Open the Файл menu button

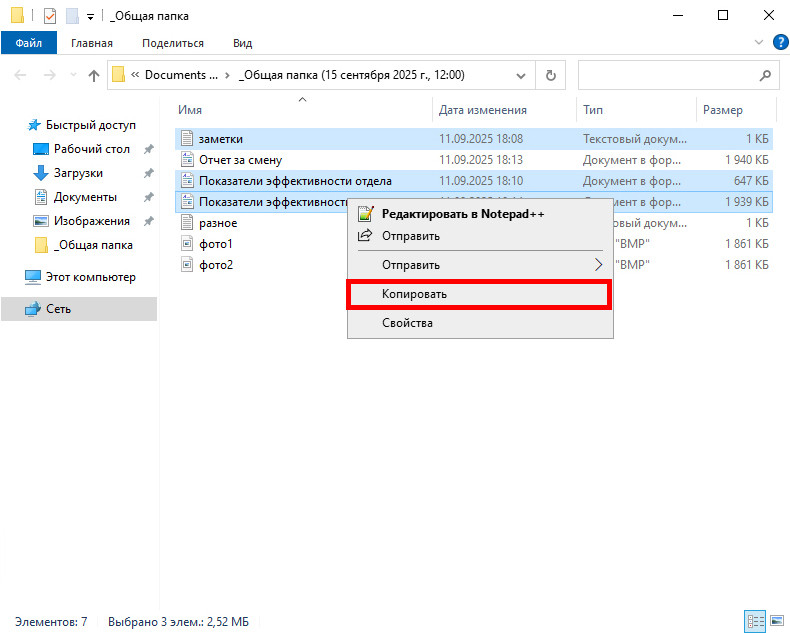pyautogui.click(x=28, y=43)
